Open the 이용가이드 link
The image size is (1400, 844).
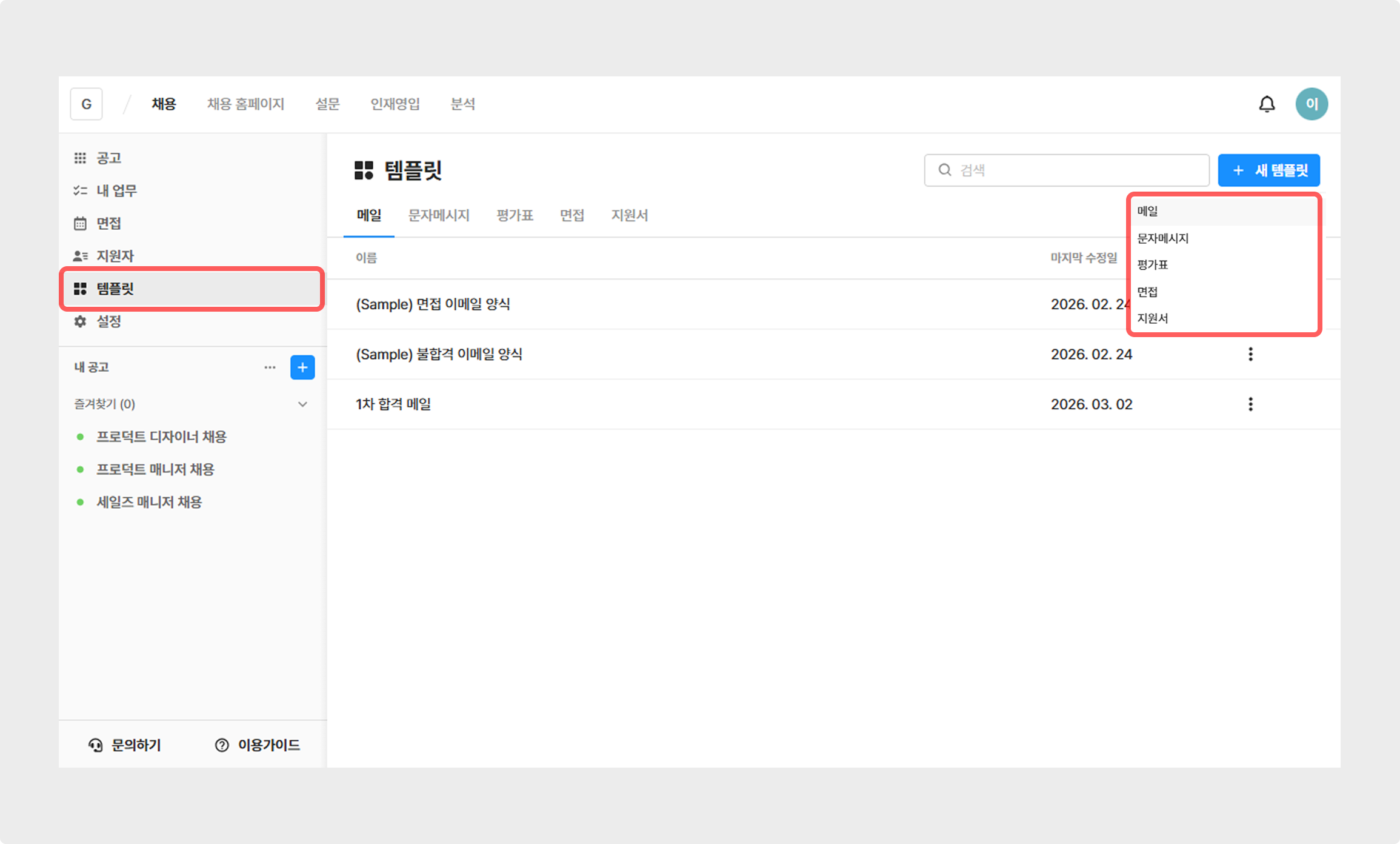(x=258, y=745)
